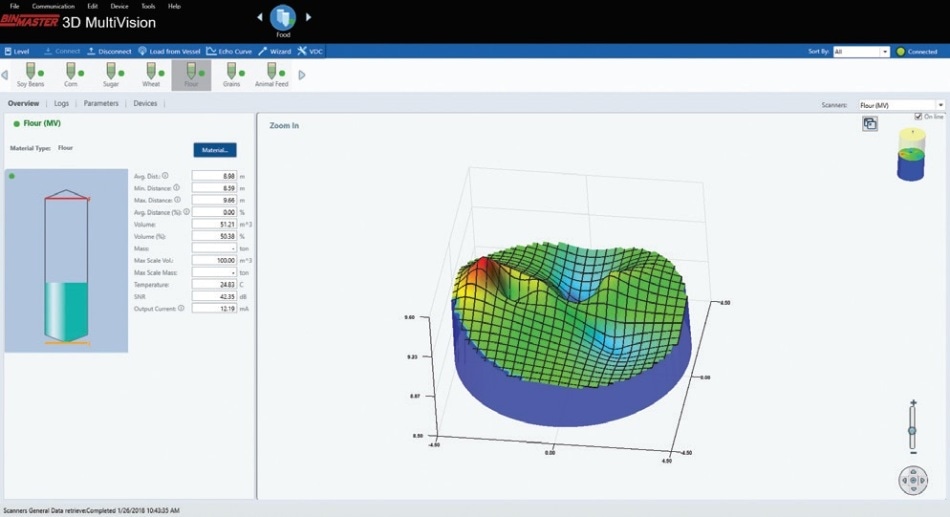Select the Sugar silo icon
The image size is (950, 517).
click(x=111, y=75)
